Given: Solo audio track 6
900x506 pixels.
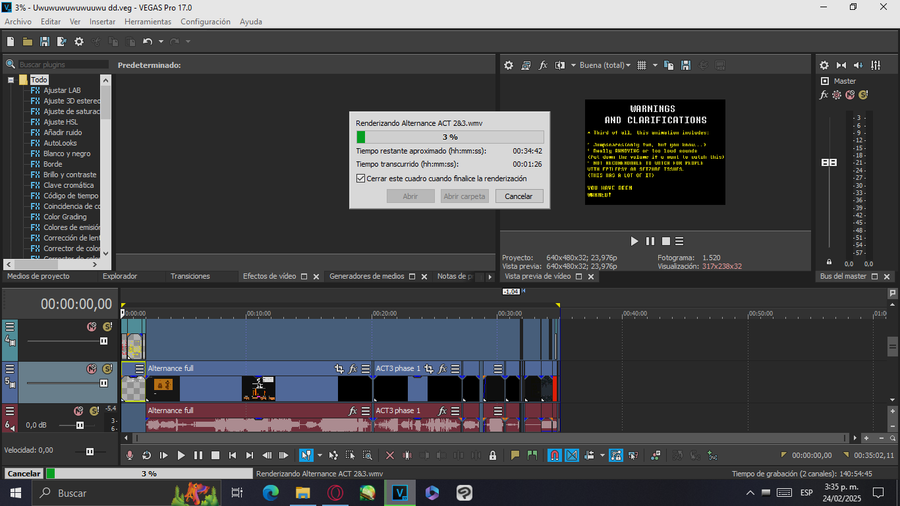Looking at the screenshot, I should coord(95,411).
